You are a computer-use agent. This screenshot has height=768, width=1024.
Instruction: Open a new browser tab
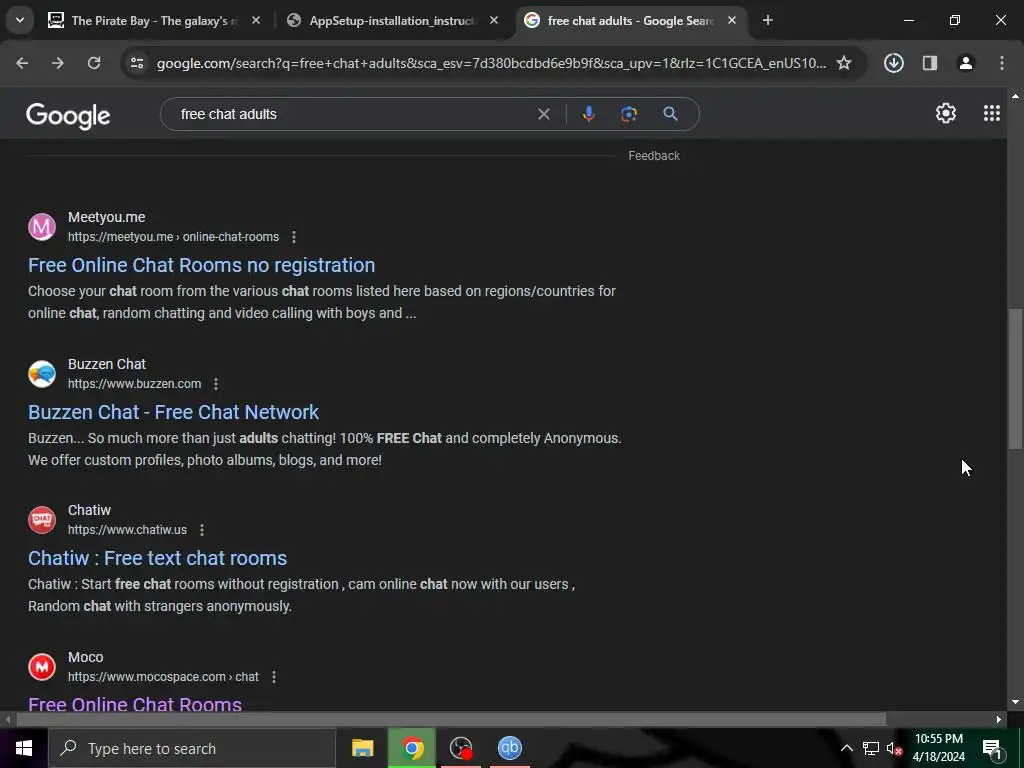pyautogui.click(x=768, y=20)
